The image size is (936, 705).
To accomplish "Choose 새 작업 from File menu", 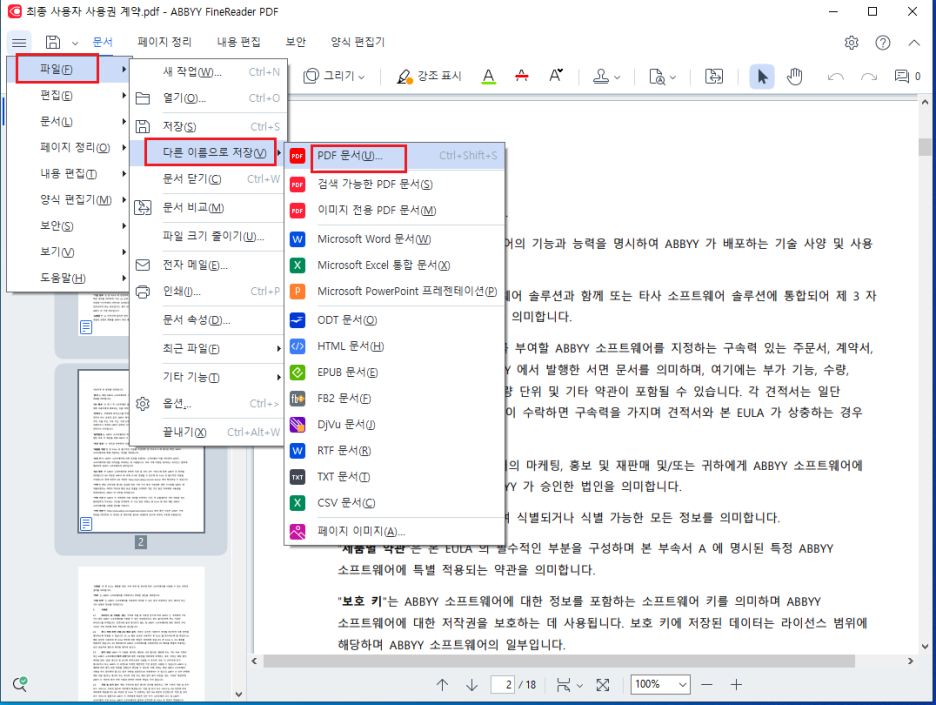I will click(208, 72).
